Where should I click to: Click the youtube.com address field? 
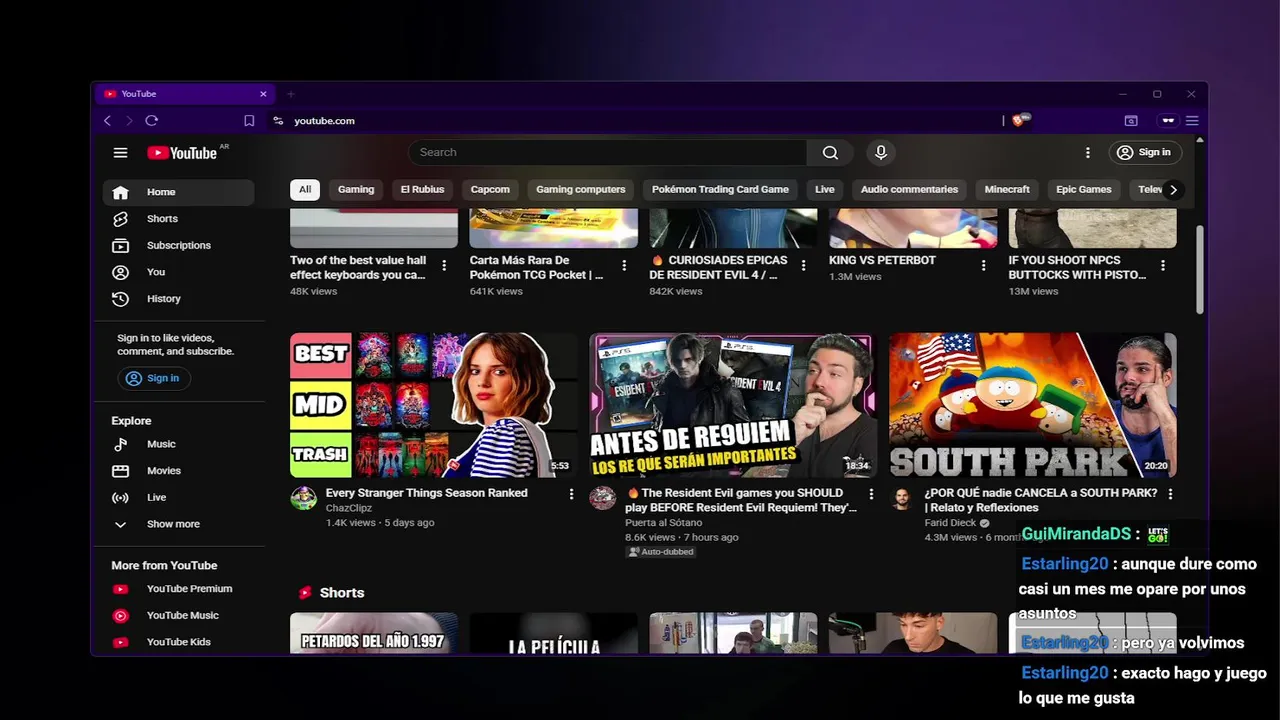point(640,121)
